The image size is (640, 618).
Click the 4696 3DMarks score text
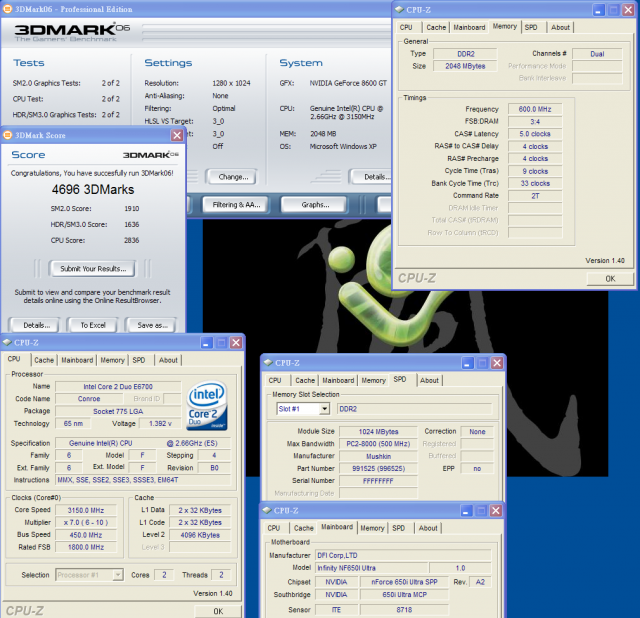coord(93,189)
